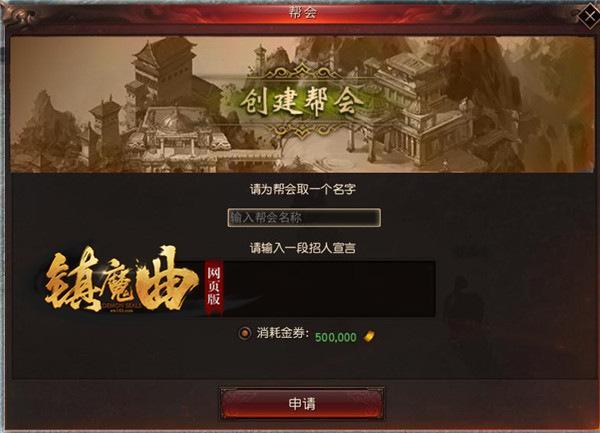Close the 帮会 dialog with the X icon
600x433 pixels.
pyautogui.click(x=588, y=16)
